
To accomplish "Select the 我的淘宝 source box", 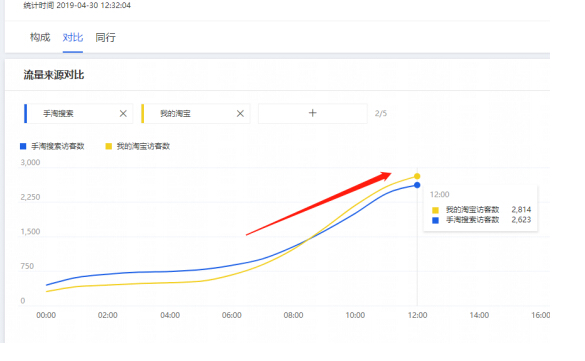I will point(195,113).
